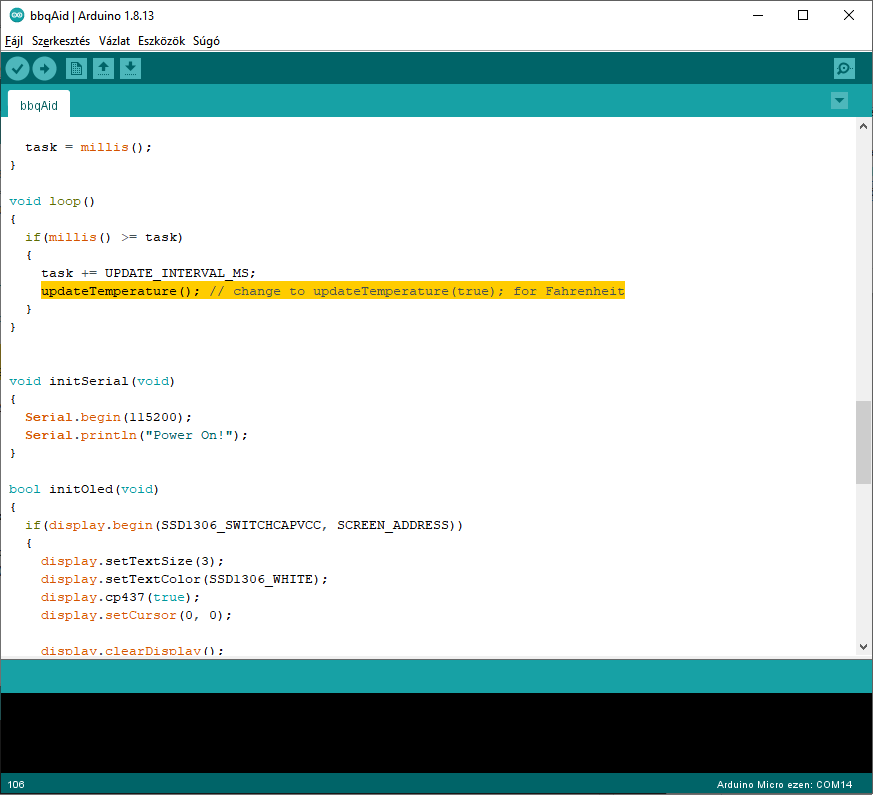Click 'display.cp437(true);' line
873x795 pixels.
(x=120, y=597)
